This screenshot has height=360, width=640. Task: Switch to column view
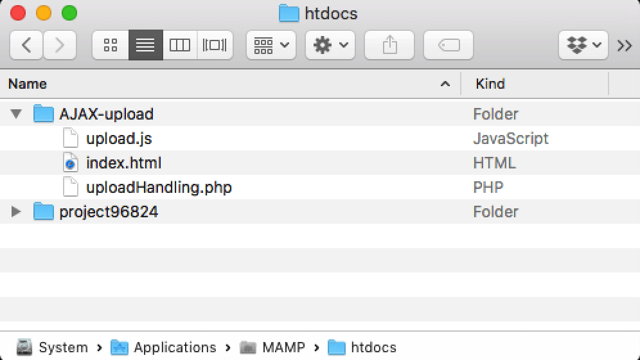click(180, 45)
